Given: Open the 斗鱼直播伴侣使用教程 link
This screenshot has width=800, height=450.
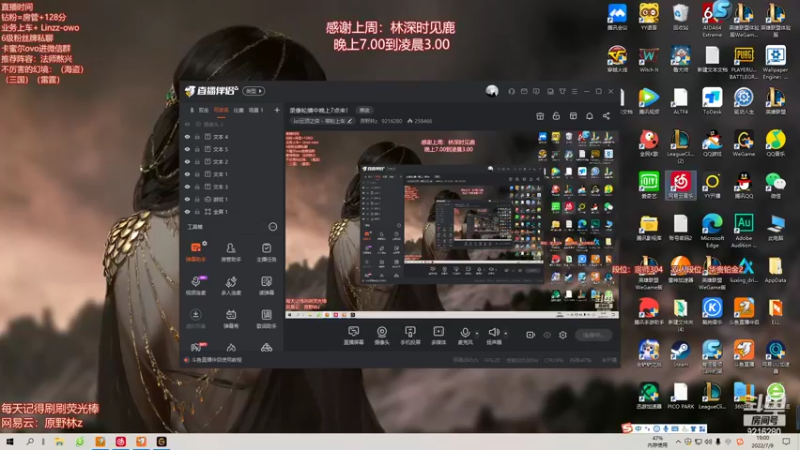Looking at the screenshot, I should click(216, 360).
